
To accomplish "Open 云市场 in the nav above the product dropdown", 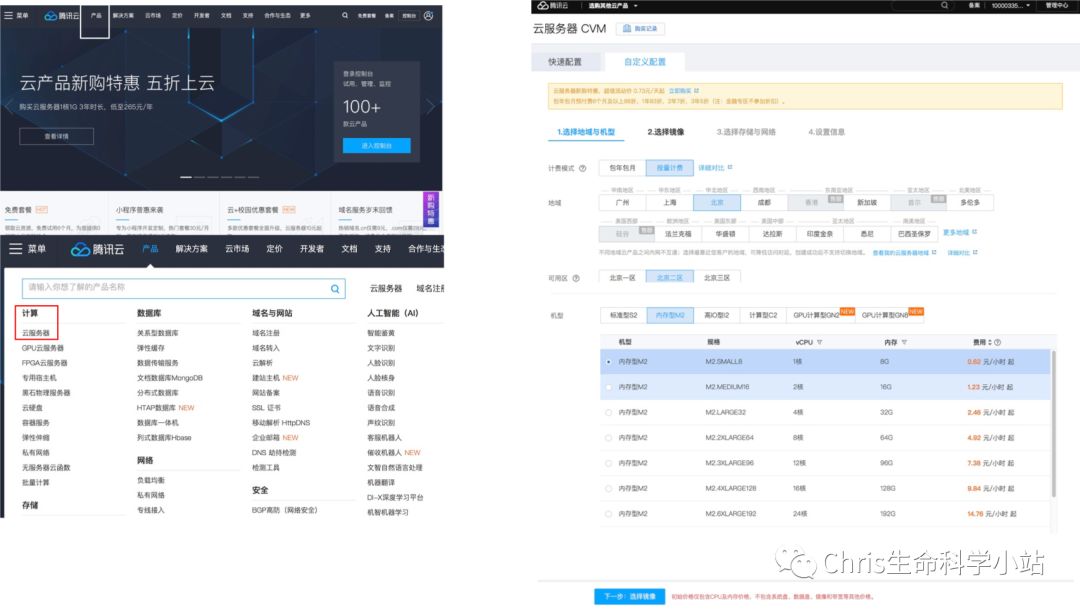I will [237, 249].
